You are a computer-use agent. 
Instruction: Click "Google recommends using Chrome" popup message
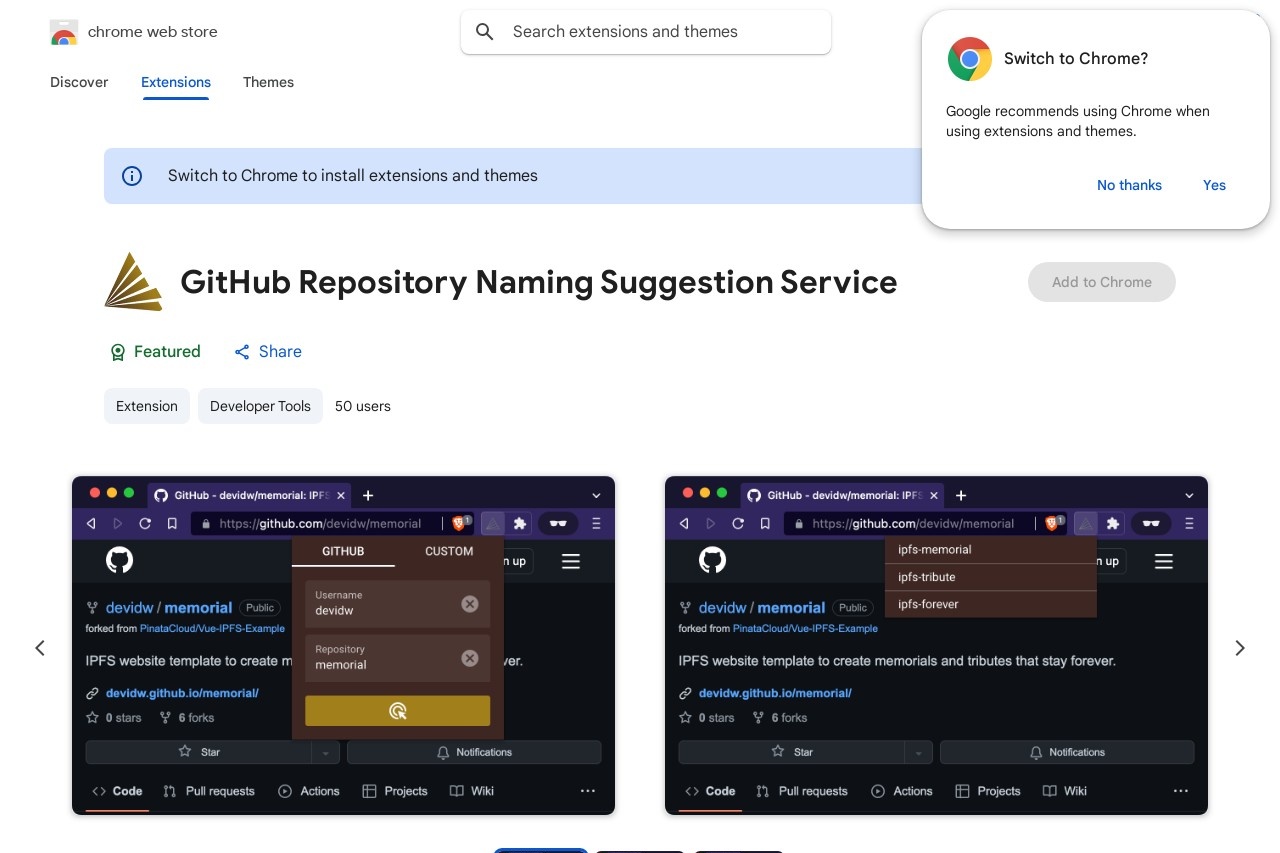[x=1078, y=121]
